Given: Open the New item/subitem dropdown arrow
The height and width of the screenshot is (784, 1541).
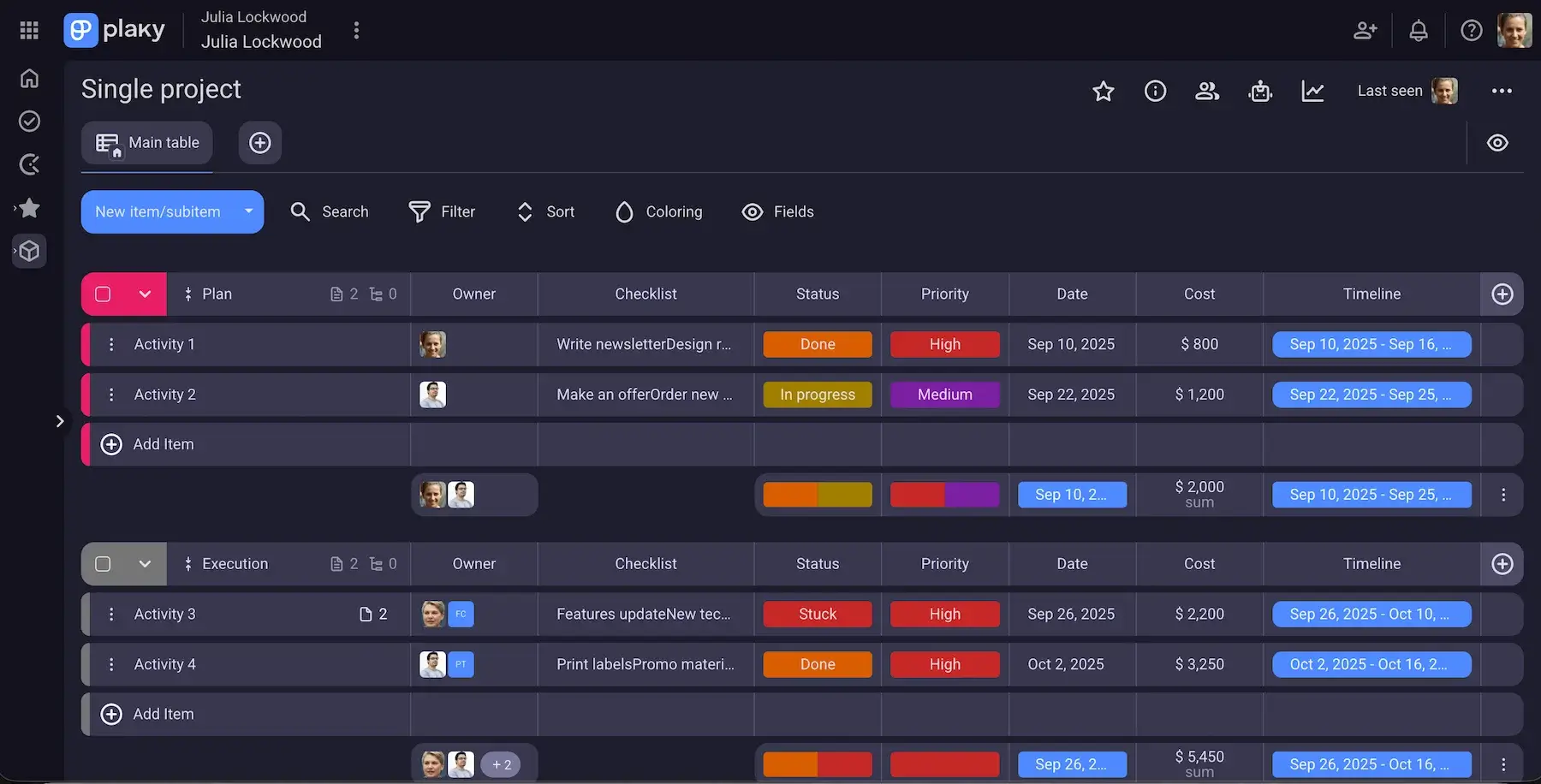Looking at the screenshot, I should pyautogui.click(x=248, y=211).
